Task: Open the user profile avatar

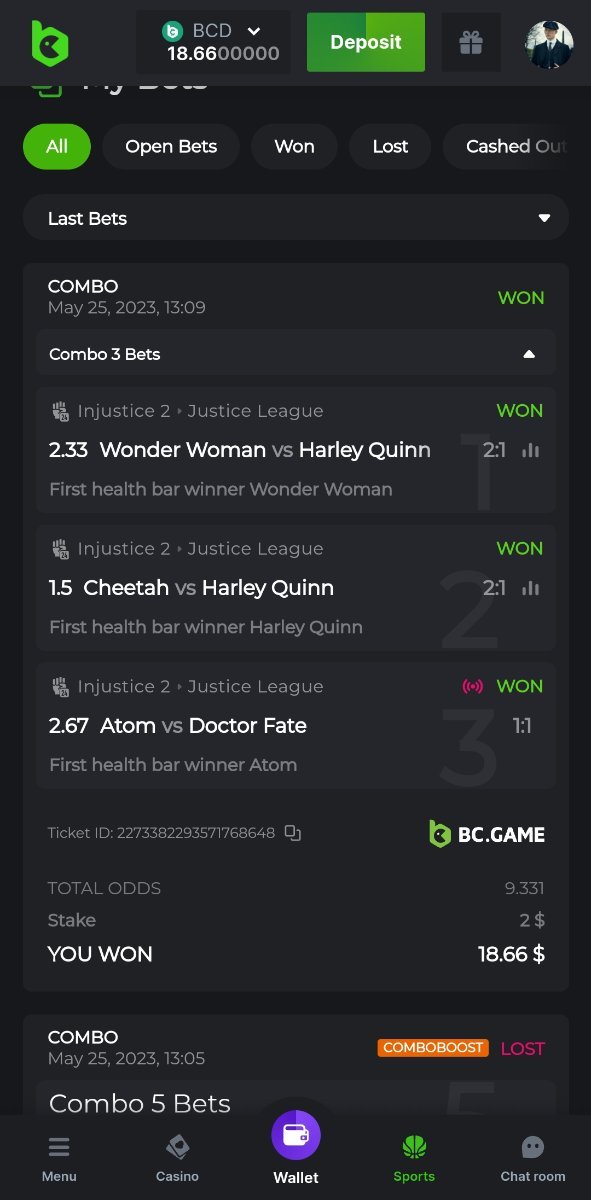Action: coord(550,44)
